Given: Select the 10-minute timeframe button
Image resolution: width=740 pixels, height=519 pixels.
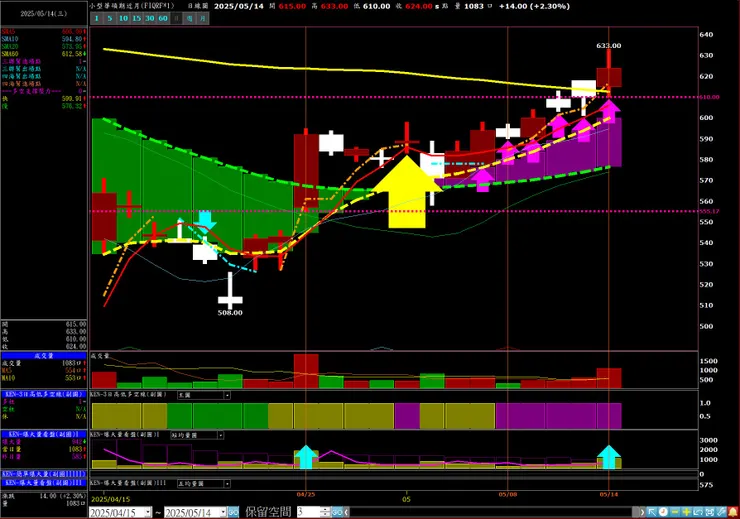Looking at the screenshot, I should pyautogui.click(x=123, y=18).
